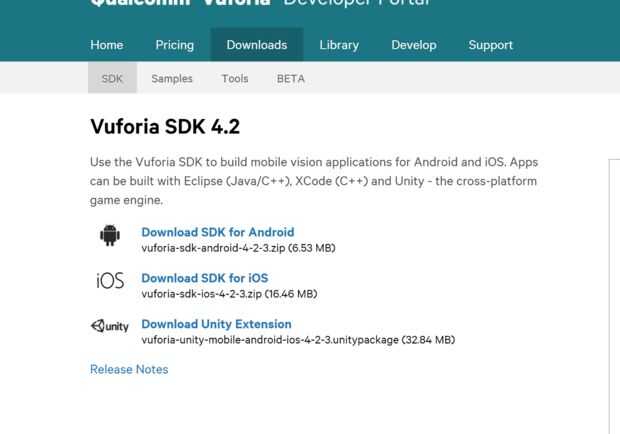Switch to the Tools sub-tab
620x434 pixels.
tap(235, 79)
